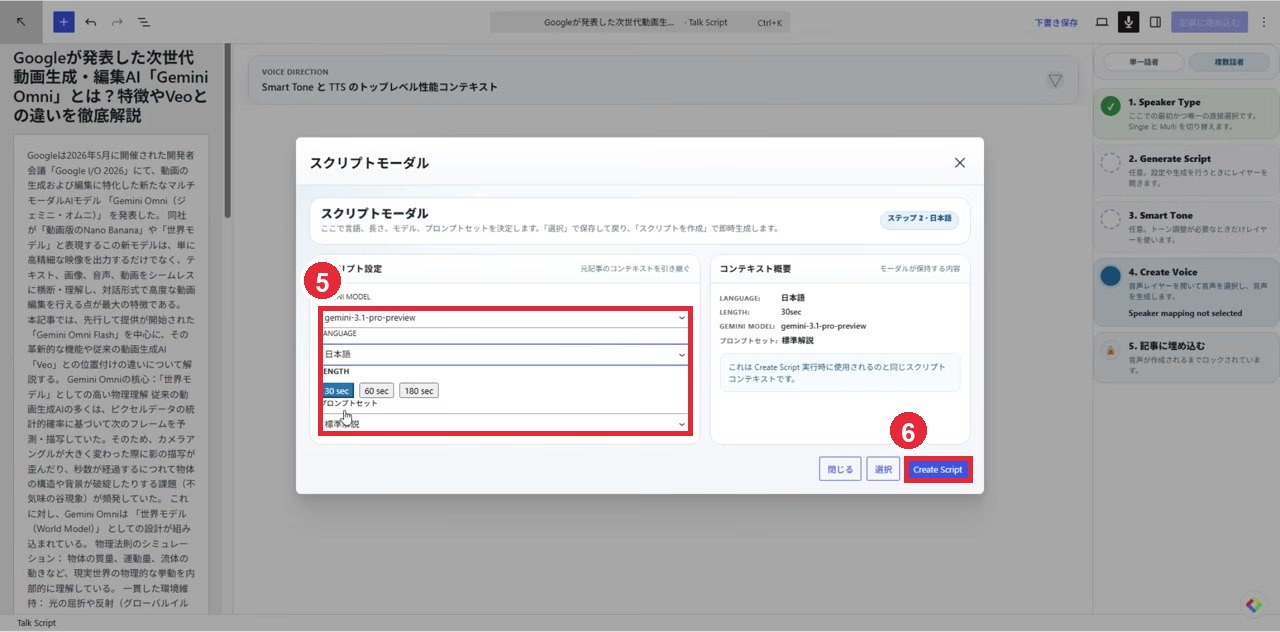This screenshot has height=632, width=1280.
Task: Click the article title heading text
Action: (x=111, y=86)
